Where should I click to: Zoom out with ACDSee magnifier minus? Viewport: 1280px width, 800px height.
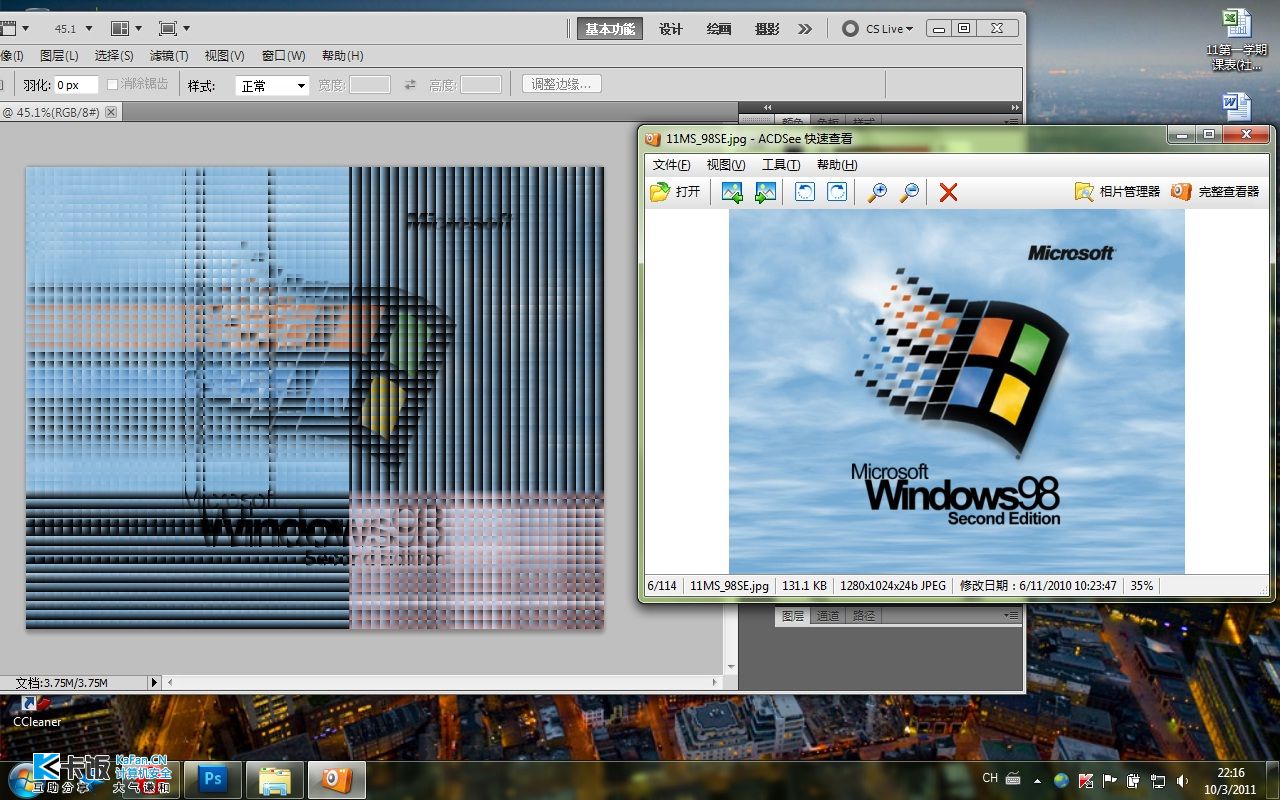click(x=909, y=192)
